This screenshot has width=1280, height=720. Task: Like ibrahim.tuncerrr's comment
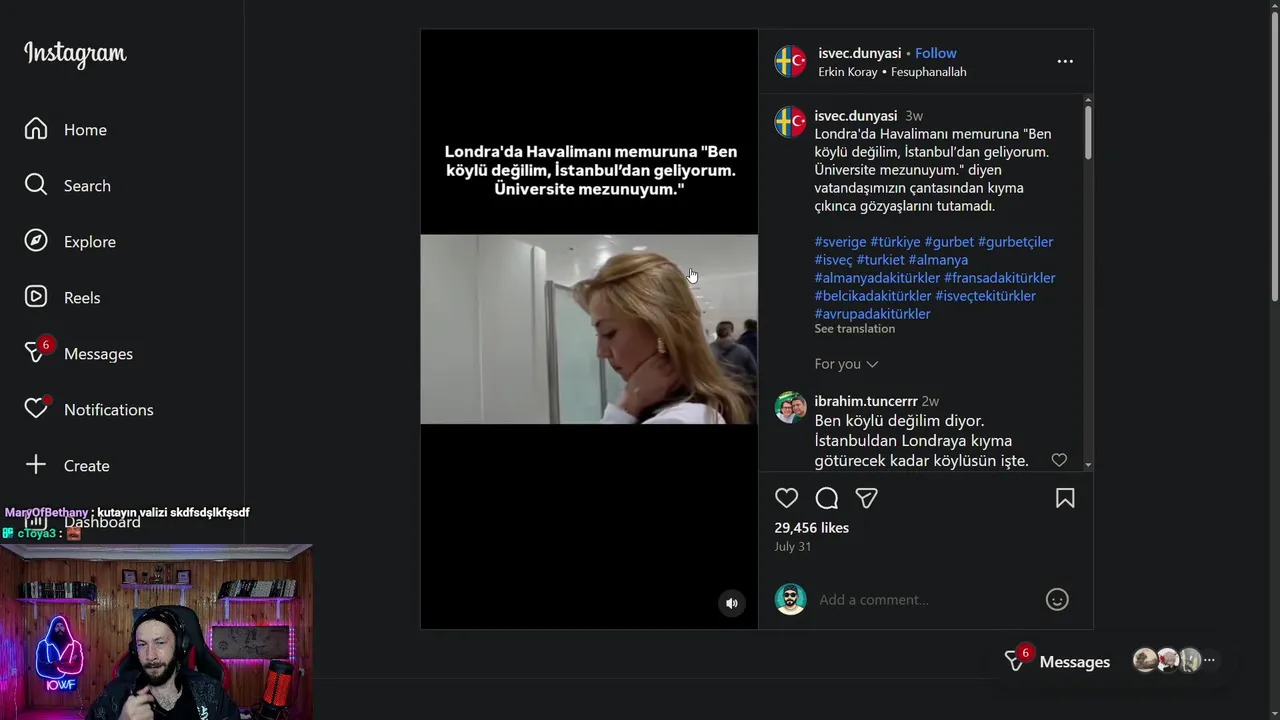pos(1059,460)
